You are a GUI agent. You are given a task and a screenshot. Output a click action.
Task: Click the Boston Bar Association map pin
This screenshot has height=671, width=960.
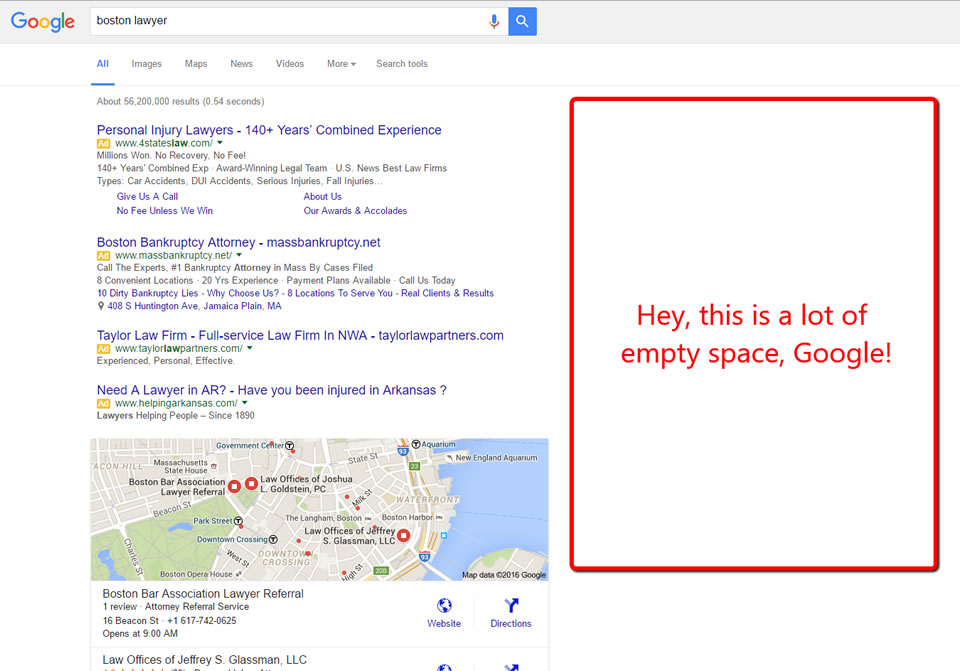point(234,487)
